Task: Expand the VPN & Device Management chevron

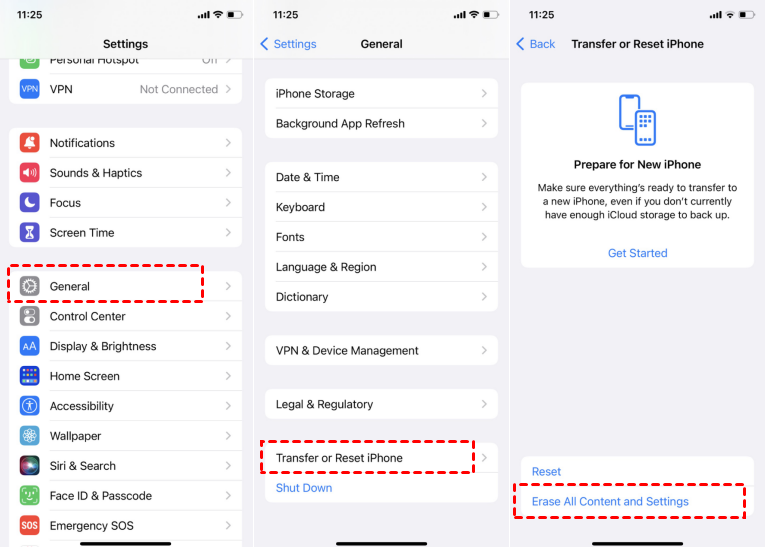Action: (x=484, y=350)
